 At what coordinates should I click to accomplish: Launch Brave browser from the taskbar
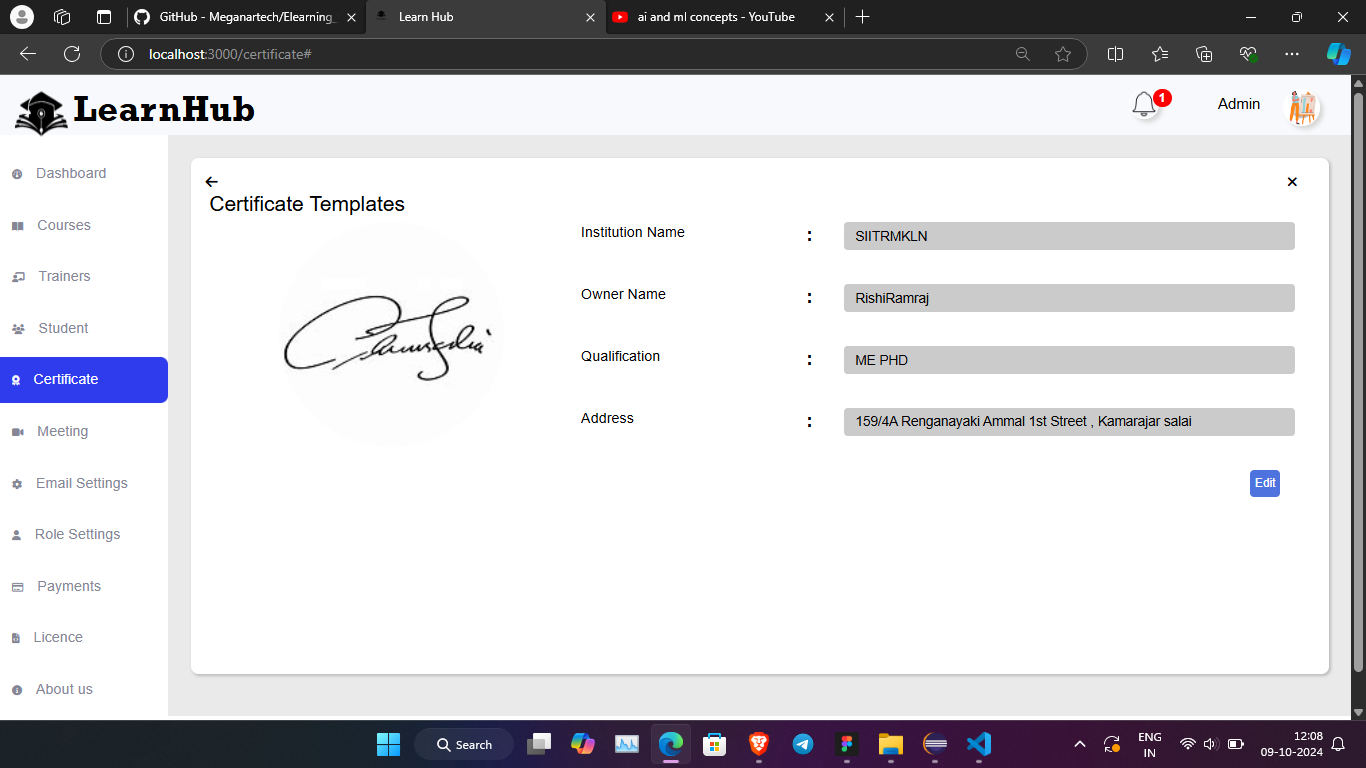coord(758,744)
